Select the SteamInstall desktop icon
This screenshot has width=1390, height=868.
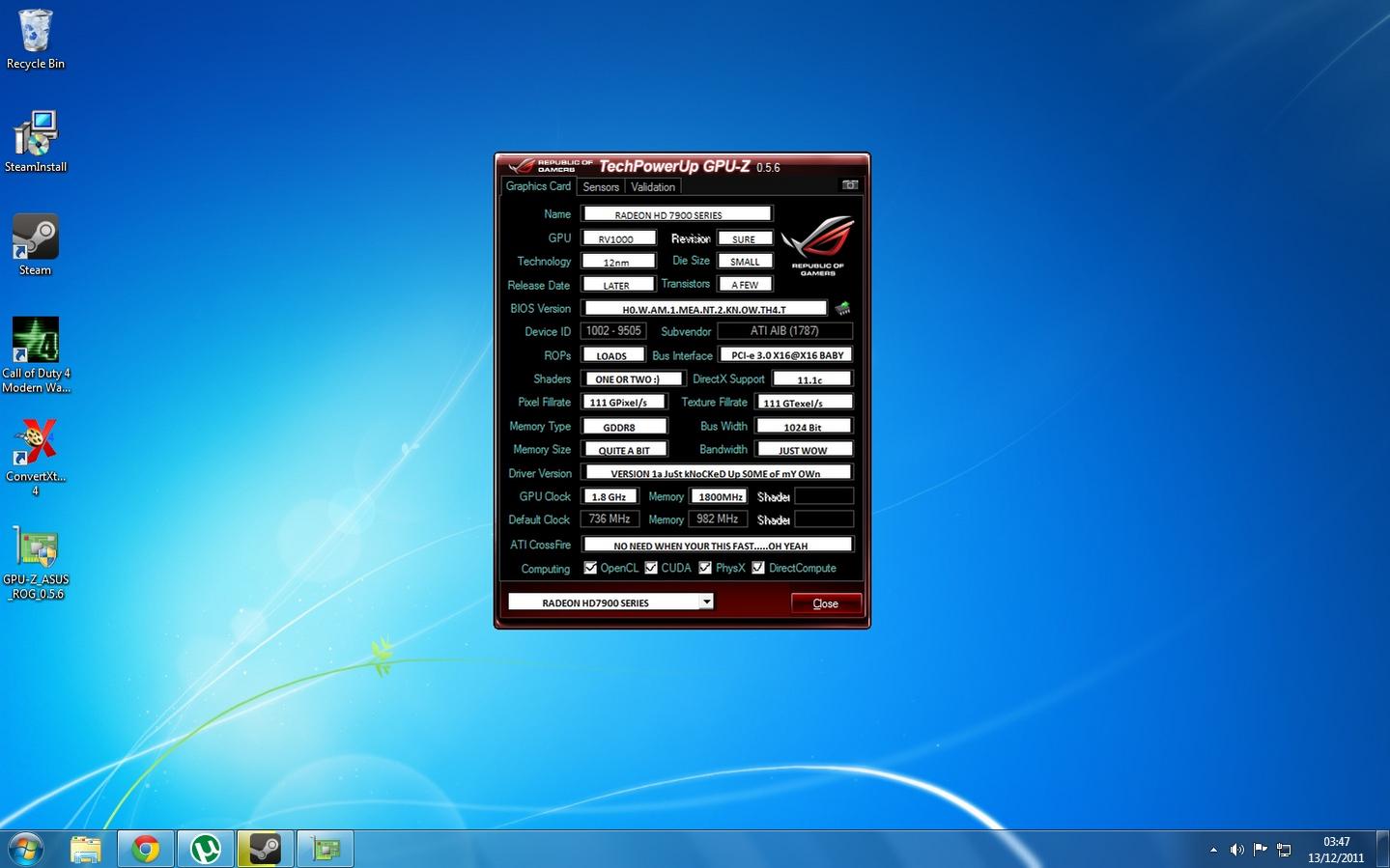(x=36, y=142)
